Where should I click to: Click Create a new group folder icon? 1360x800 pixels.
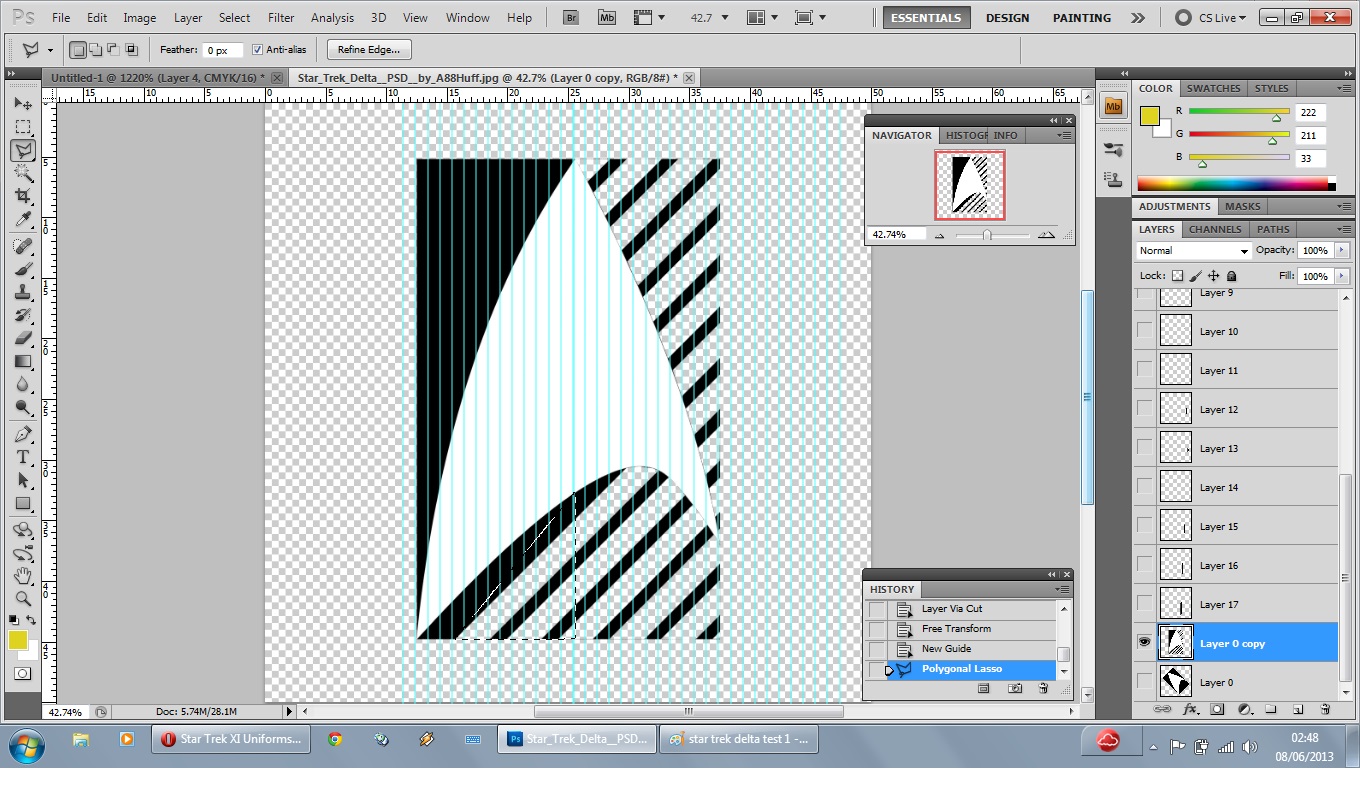[1271, 709]
